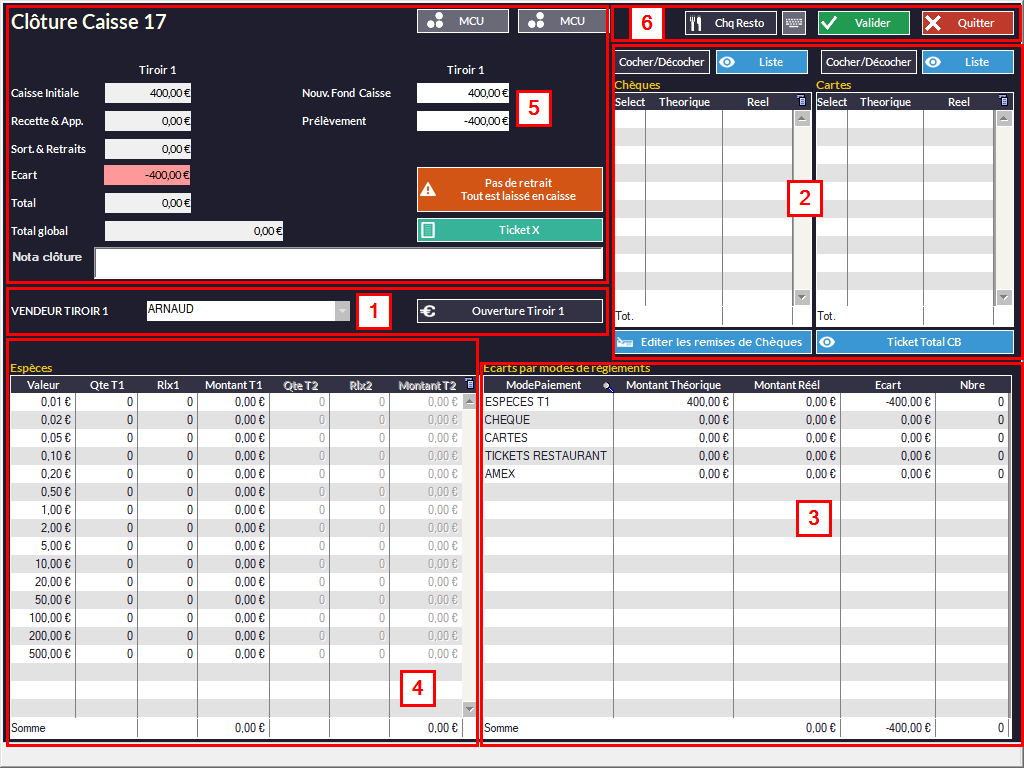
Task: Open Chq Resto with fork-knife icon
Action: point(730,23)
